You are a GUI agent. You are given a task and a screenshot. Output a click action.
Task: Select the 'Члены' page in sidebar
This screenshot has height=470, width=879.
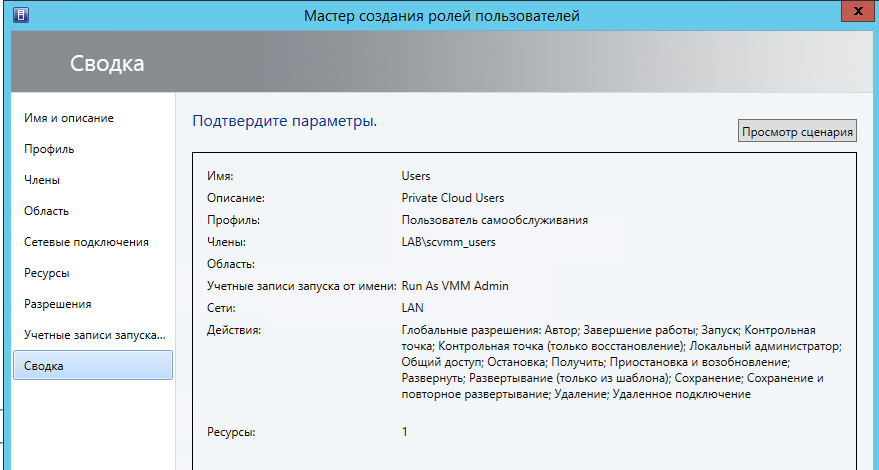click(x=42, y=180)
